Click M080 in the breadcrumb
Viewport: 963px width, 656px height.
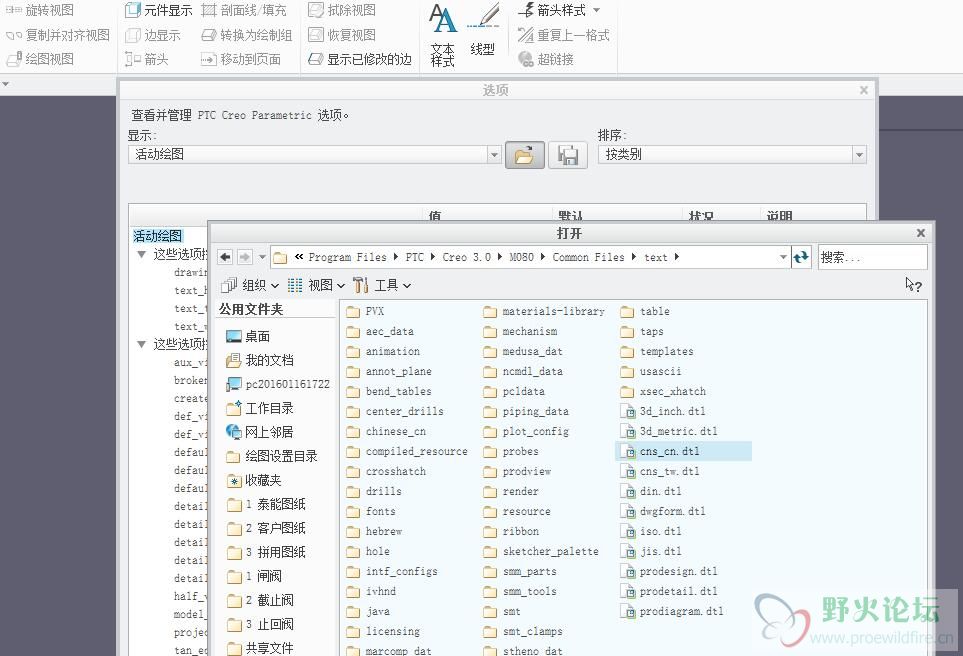(521, 257)
